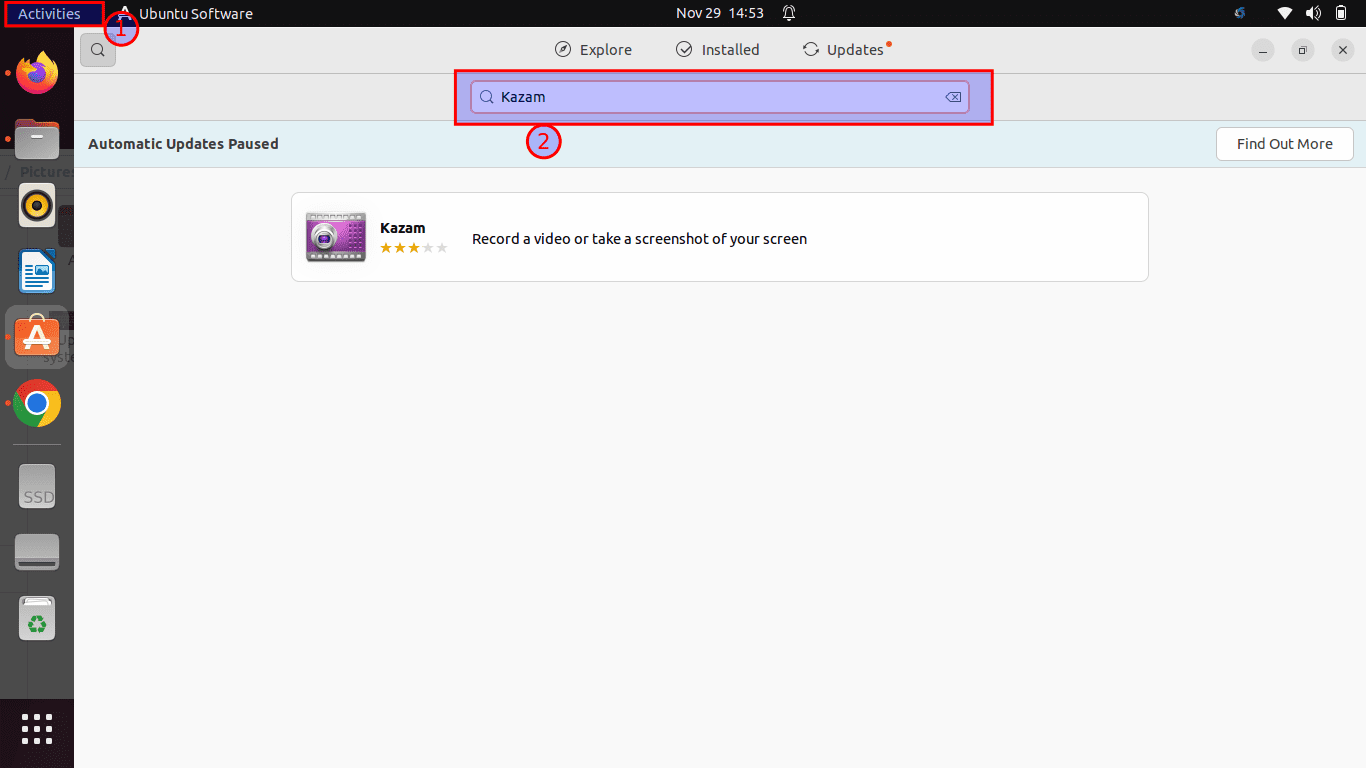
Task: Open the Trash from the dock
Action: coord(37,619)
